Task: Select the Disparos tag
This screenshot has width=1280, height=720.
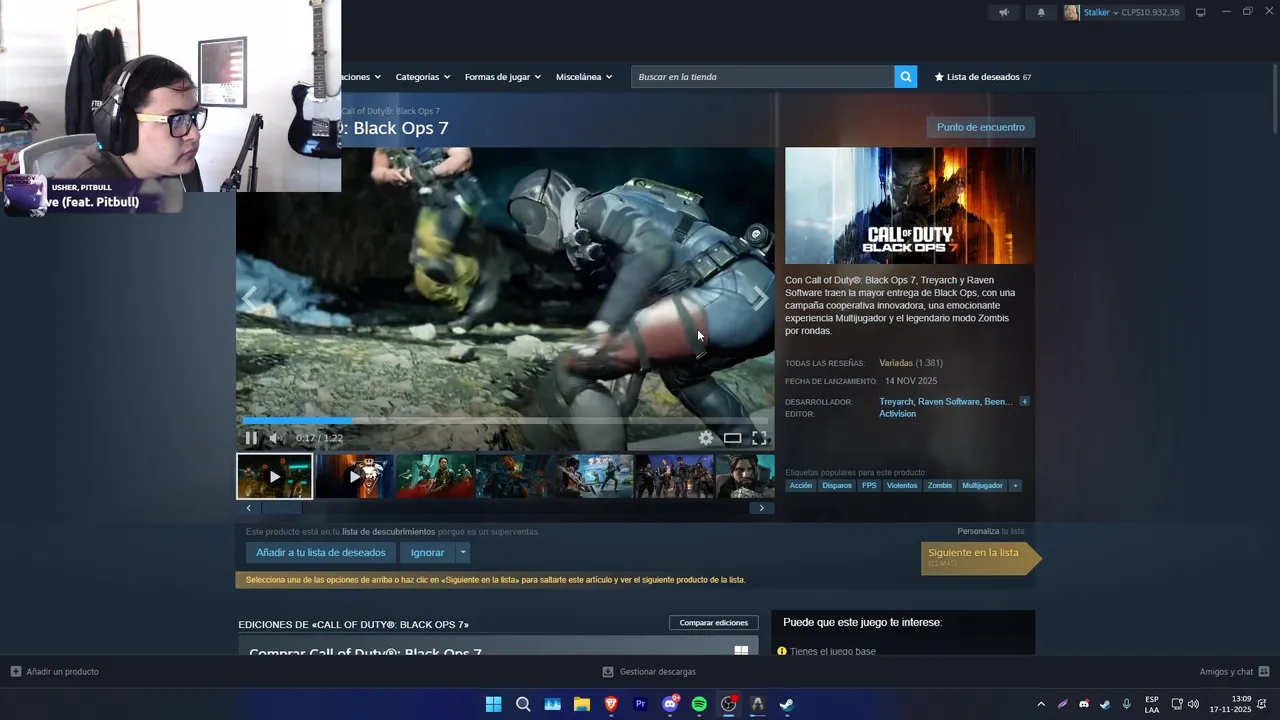Action: [837, 486]
